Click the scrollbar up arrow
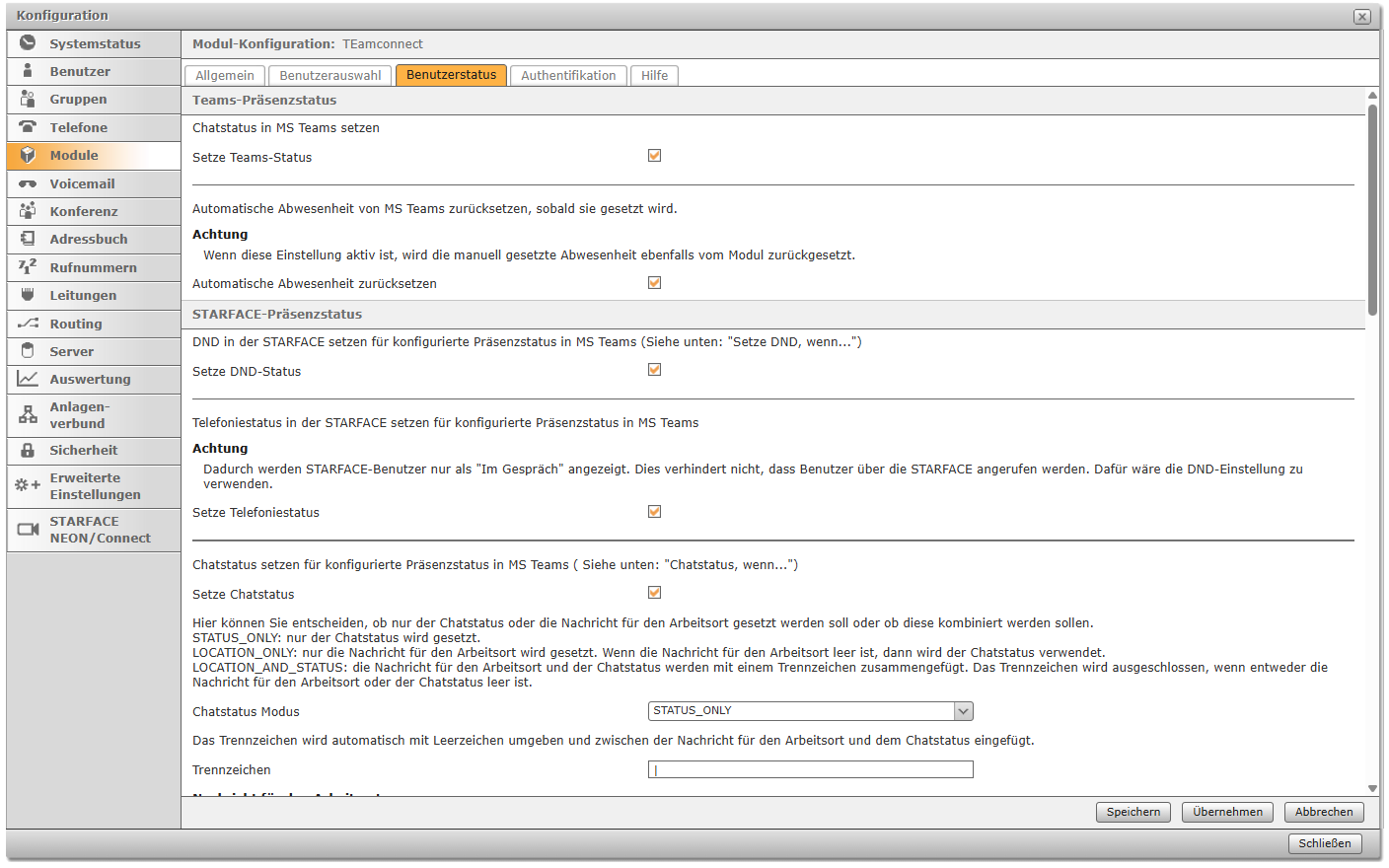The height and width of the screenshot is (868, 1389). (x=1372, y=96)
